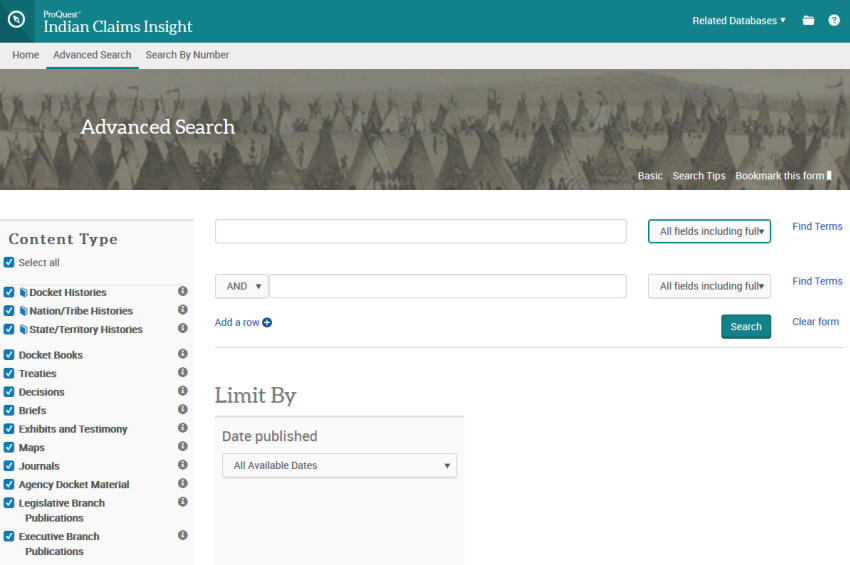Click book icon next to Docket Histories
Image resolution: width=850 pixels, height=565 pixels.
pyautogui.click(x=23, y=292)
